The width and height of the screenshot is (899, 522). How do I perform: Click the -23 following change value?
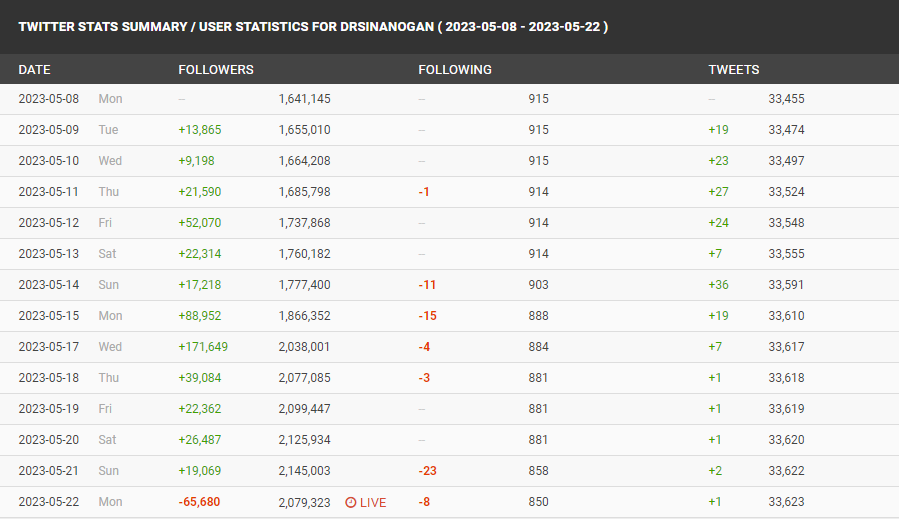point(428,471)
